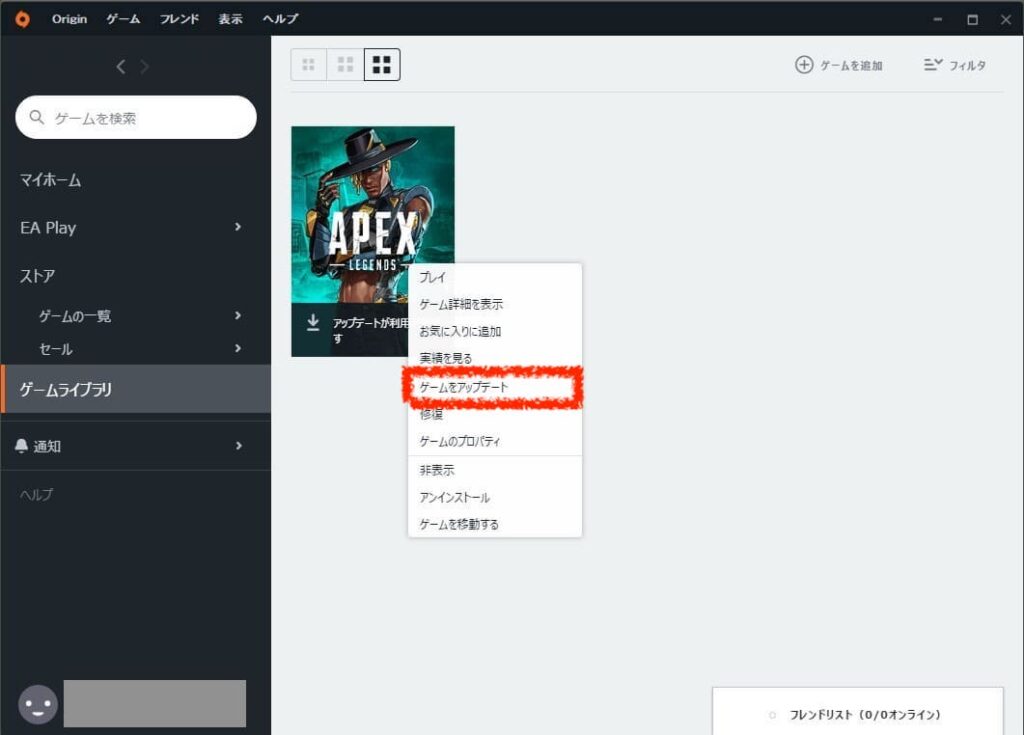Choose アンインストール in context menu

point(495,498)
